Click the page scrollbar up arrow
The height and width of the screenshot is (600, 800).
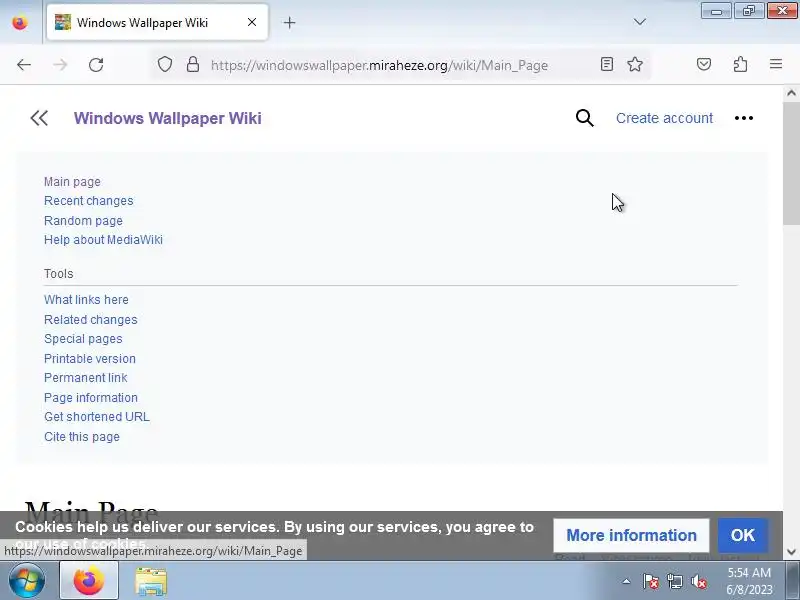pyautogui.click(x=791, y=93)
